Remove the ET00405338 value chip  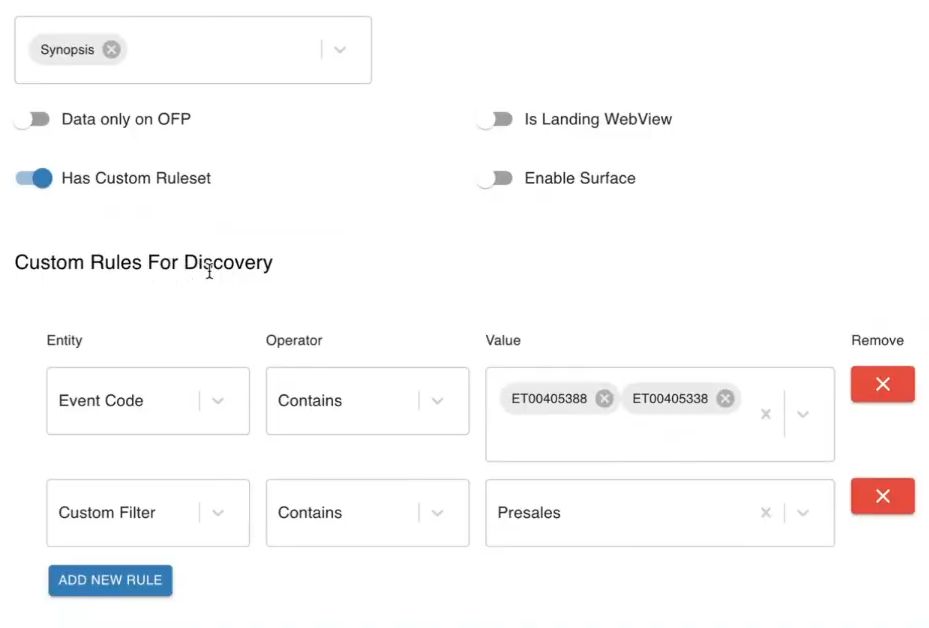[x=725, y=399]
